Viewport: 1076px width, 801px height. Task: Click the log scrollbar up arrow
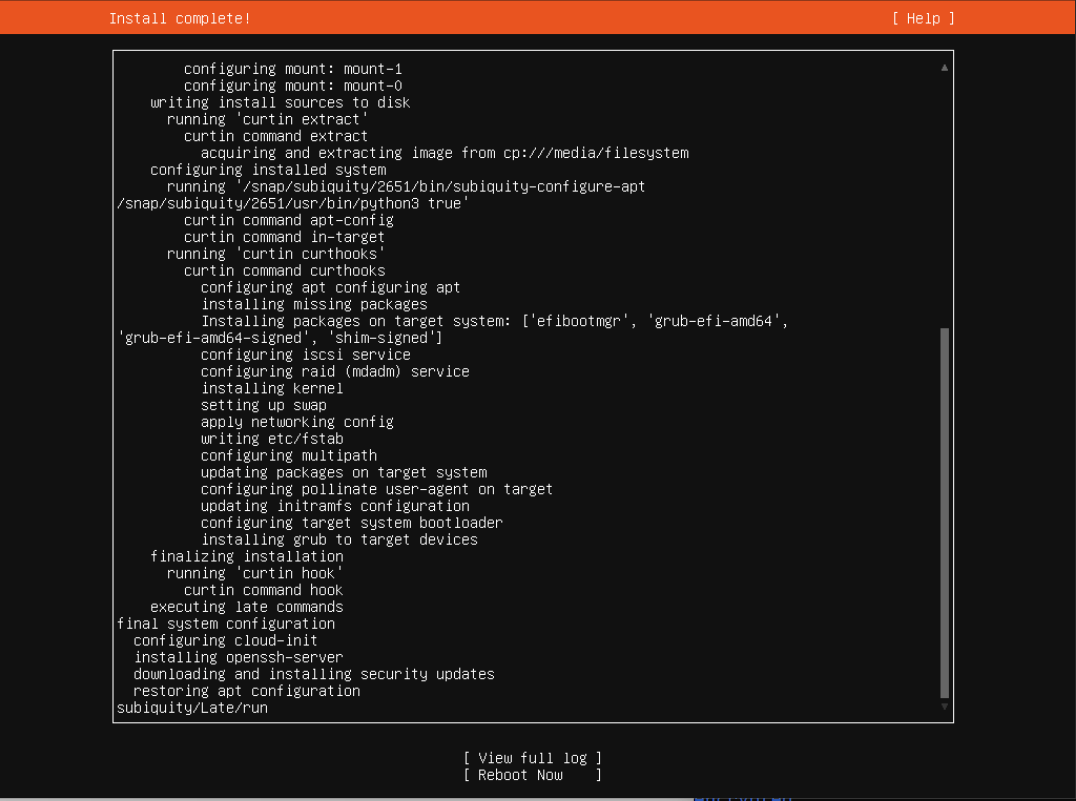click(x=944, y=67)
